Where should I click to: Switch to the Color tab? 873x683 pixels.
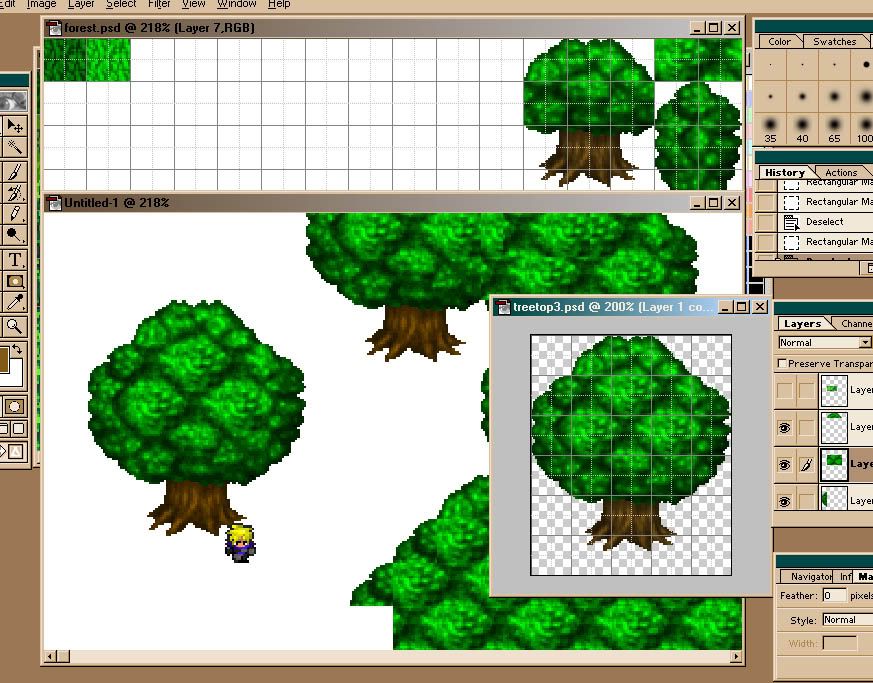click(779, 42)
